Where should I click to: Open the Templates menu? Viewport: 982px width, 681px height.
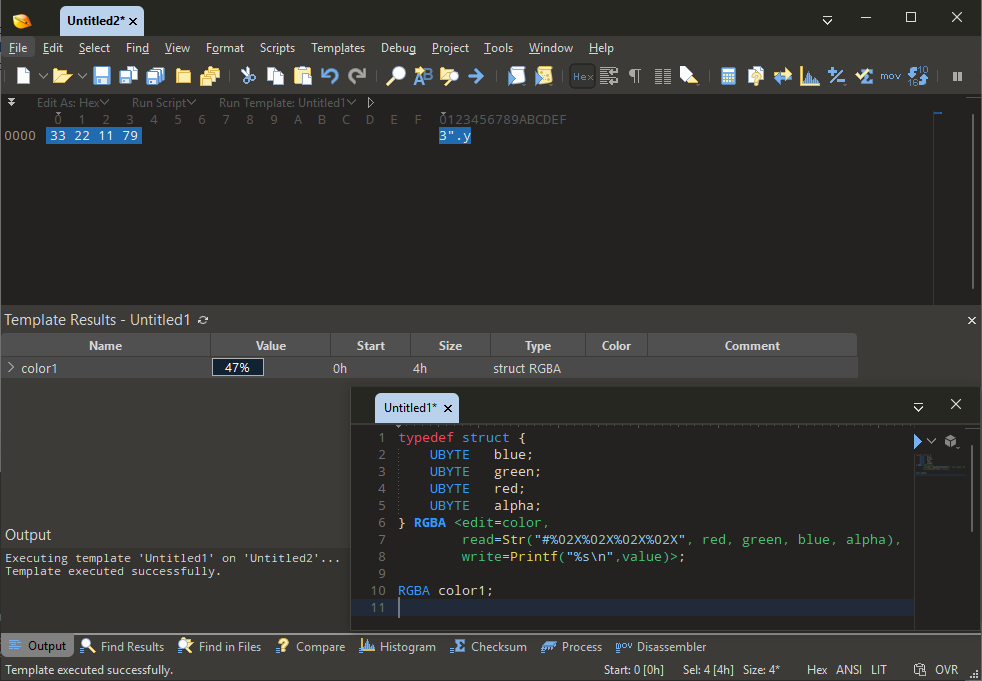pos(338,48)
